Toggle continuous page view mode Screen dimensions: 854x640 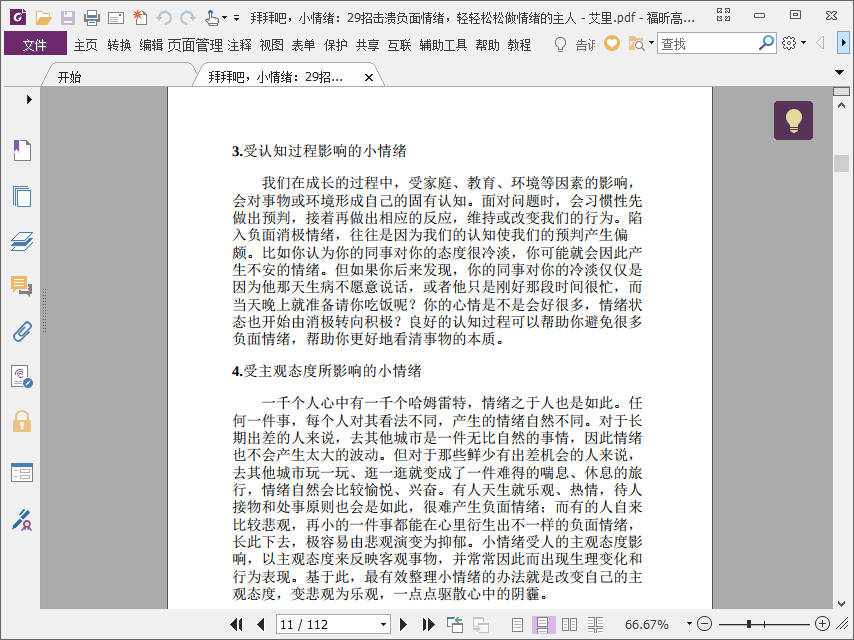543,624
